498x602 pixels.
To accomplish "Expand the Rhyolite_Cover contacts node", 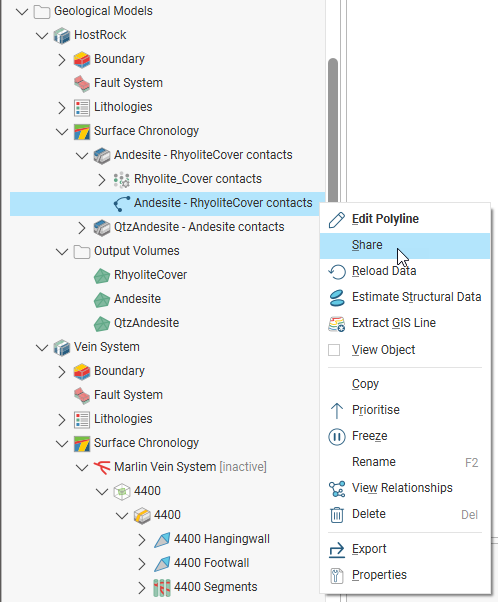I will (102, 179).
